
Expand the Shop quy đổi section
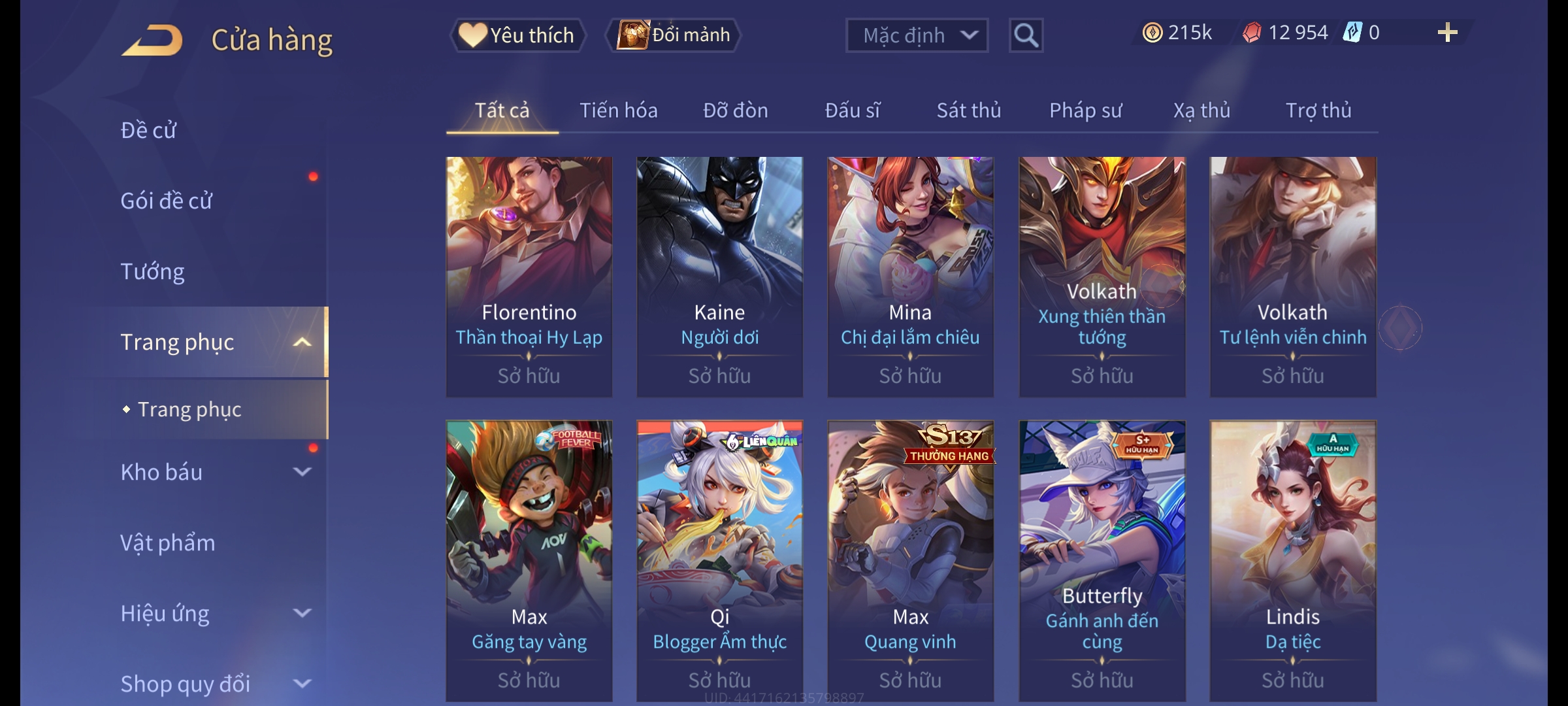(x=302, y=684)
